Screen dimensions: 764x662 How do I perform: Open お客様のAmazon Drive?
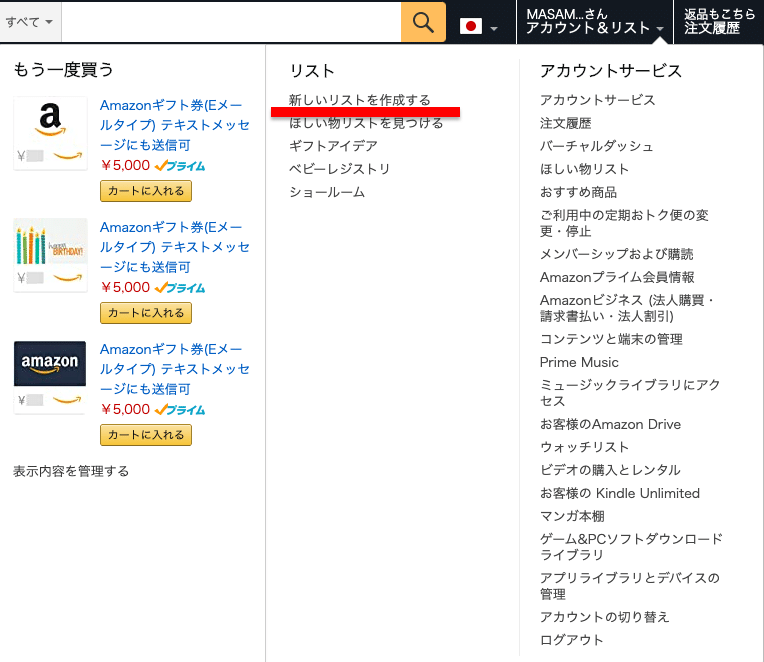tap(610, 424)
